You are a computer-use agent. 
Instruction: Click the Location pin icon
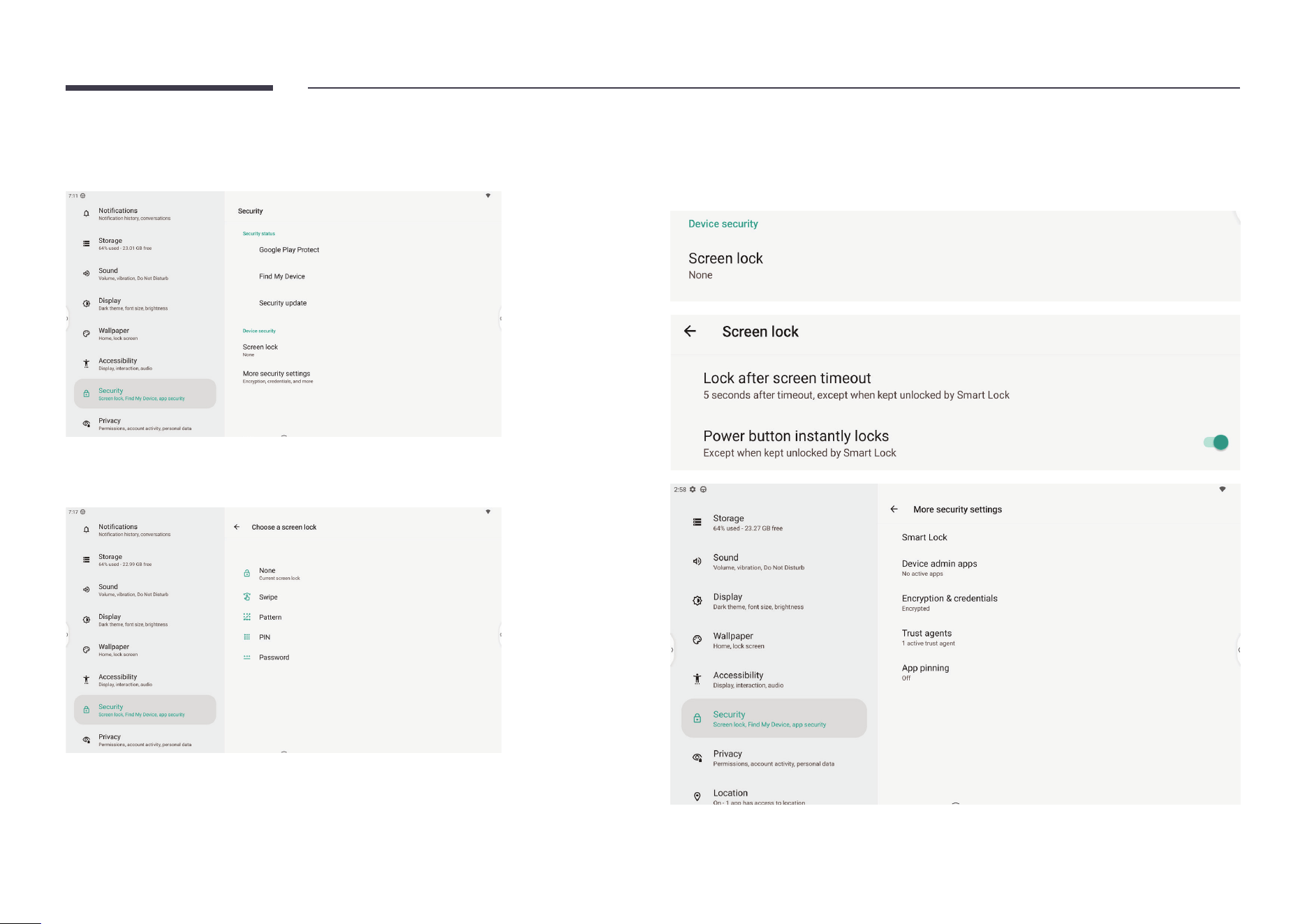point(697,797)
